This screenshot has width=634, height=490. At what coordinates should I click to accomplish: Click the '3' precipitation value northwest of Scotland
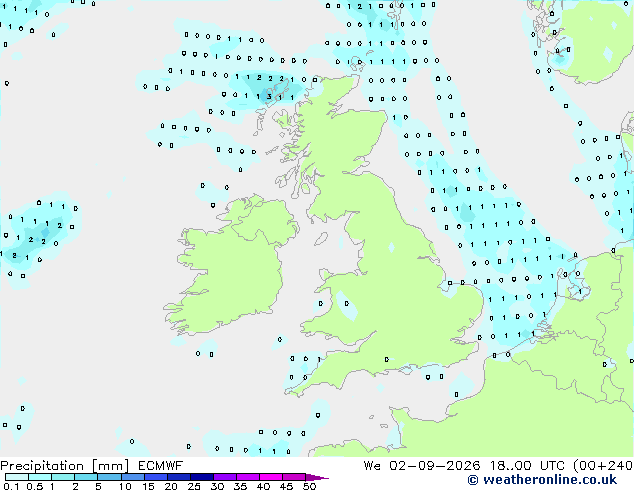(x=269, y=97)
